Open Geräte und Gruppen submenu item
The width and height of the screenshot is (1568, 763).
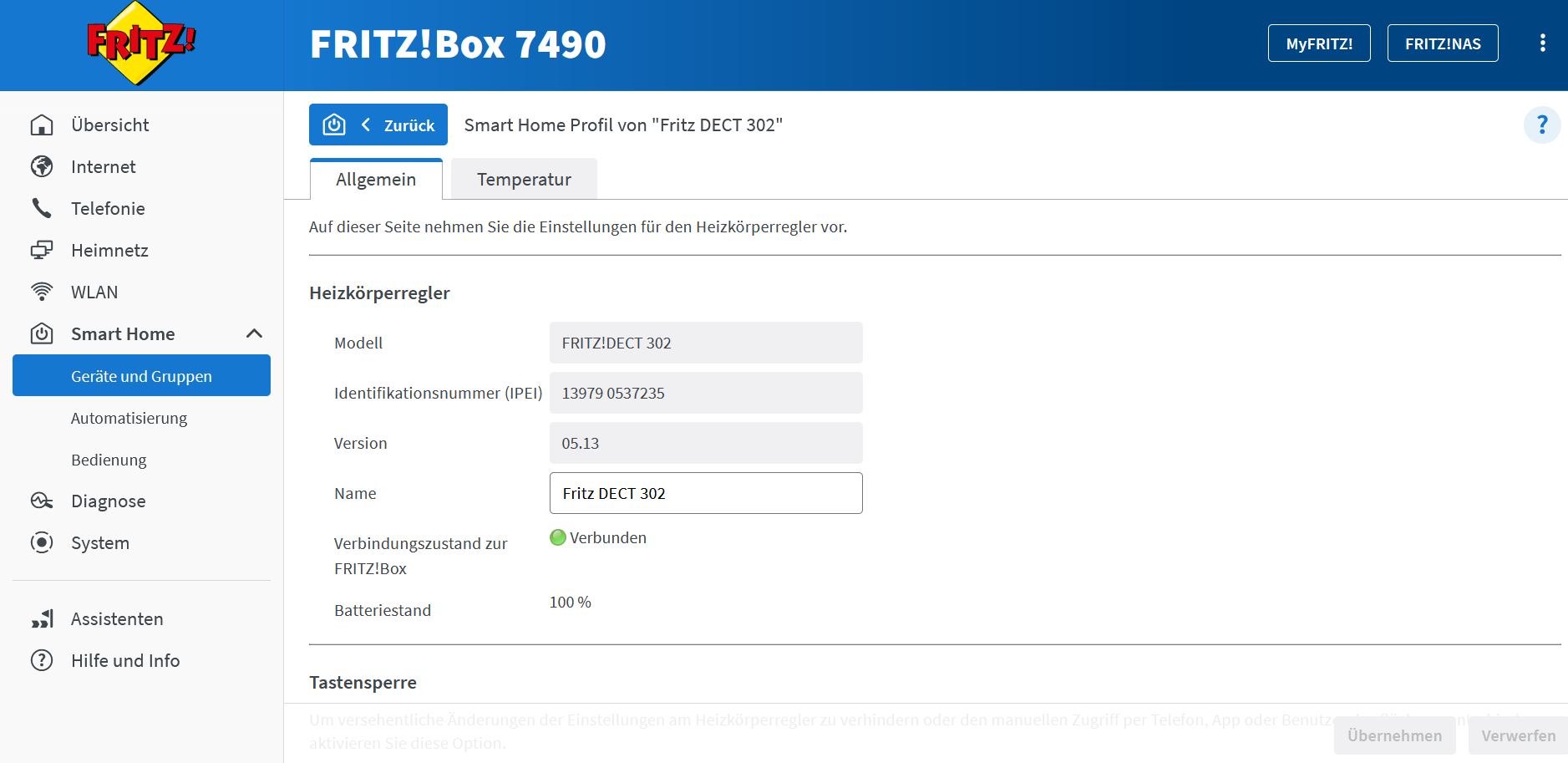pos(141,375)
